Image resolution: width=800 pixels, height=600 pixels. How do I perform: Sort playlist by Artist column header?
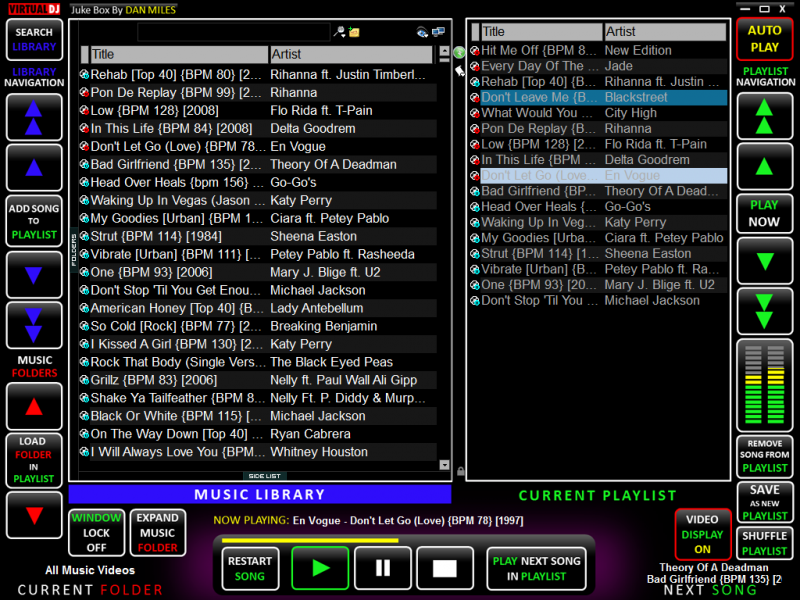665,32
